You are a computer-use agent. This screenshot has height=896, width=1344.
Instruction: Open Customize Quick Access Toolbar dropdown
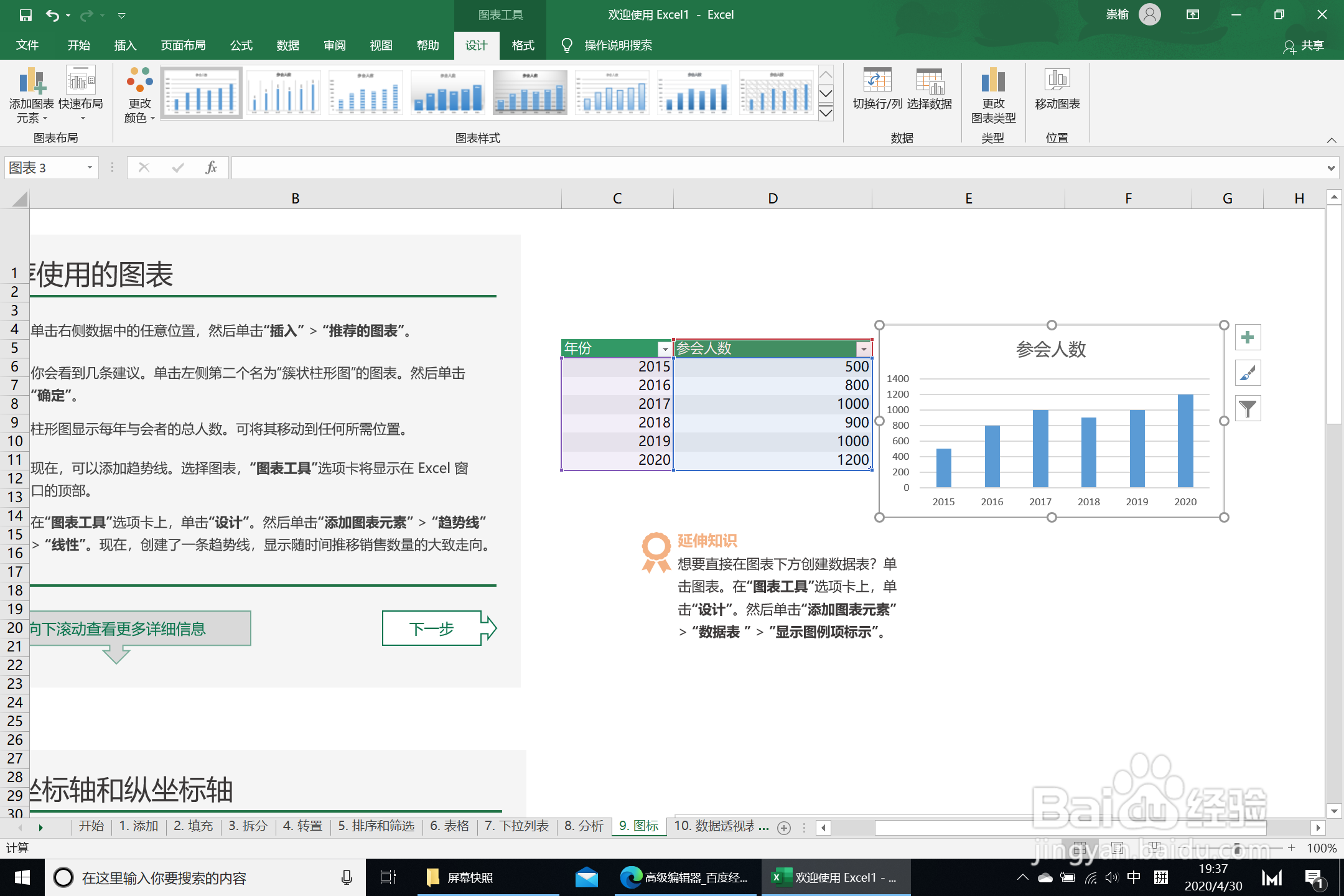pyautogui.click(x=122, y=15)
